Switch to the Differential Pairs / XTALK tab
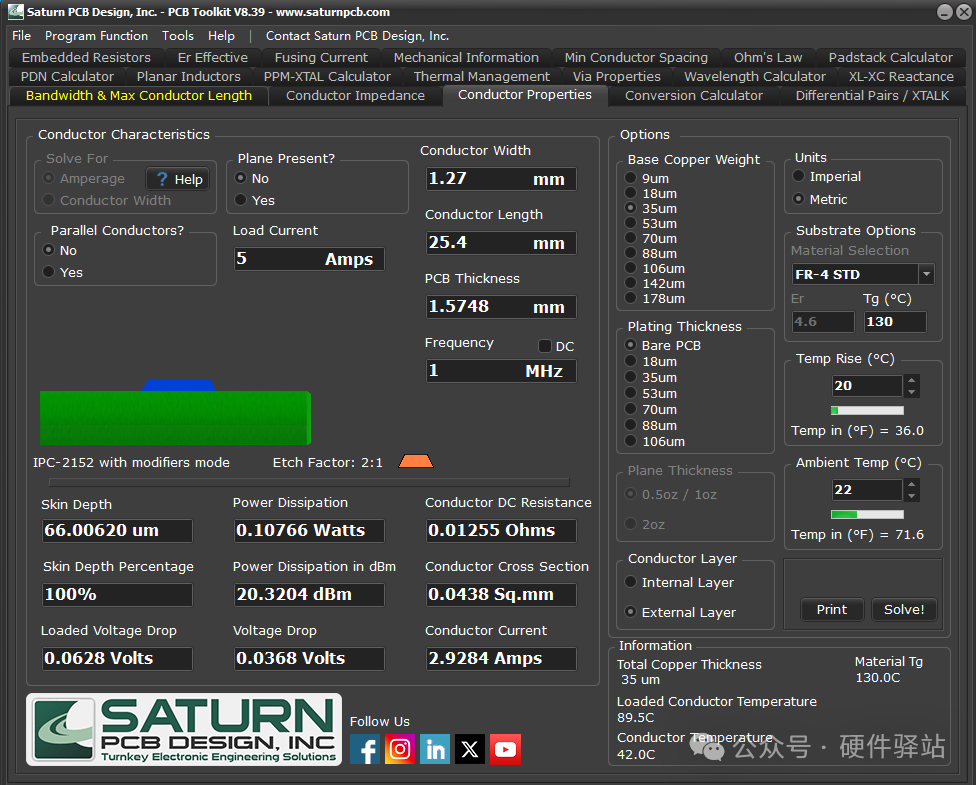This screenshot has height=785, width=976. pyautogui.click(x=872, y=96)
